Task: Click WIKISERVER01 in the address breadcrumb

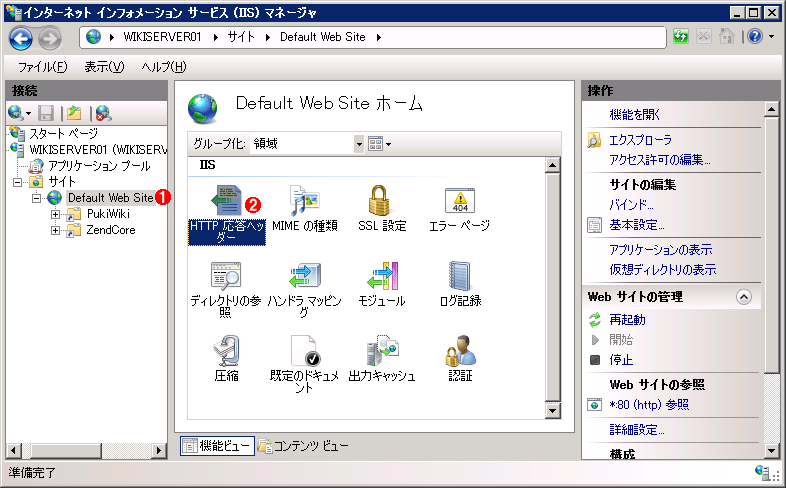Action: coord(162,37)
